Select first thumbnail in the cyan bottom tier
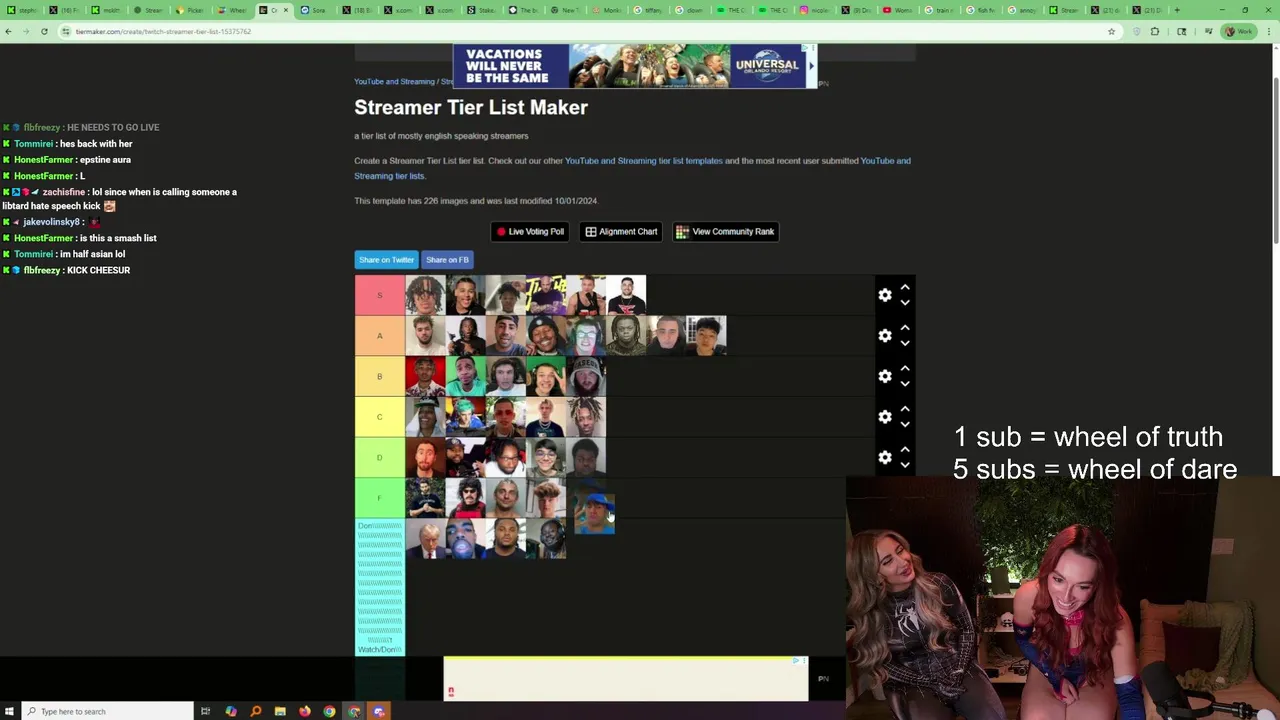 425,538
